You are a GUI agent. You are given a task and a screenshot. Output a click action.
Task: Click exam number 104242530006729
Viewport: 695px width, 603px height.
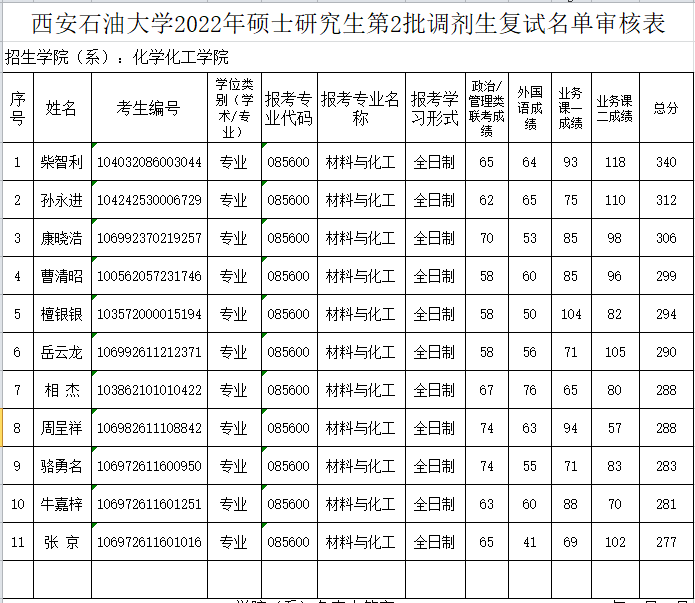point(148,200)
